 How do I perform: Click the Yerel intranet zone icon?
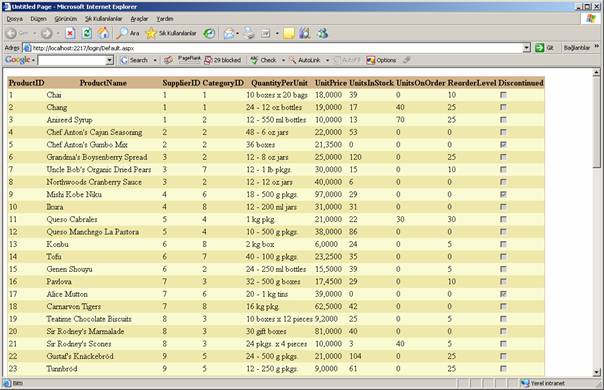[x=525, y=383]
